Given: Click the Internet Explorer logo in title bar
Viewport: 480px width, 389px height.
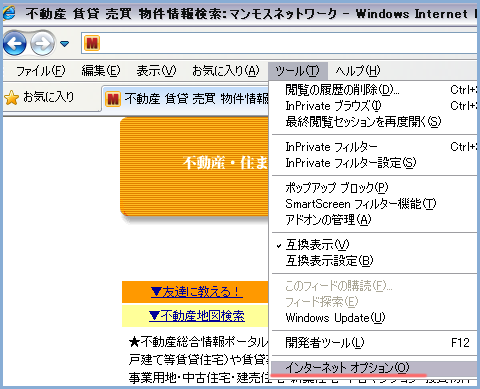Looking at the screenshot, I should click(9, 13).
